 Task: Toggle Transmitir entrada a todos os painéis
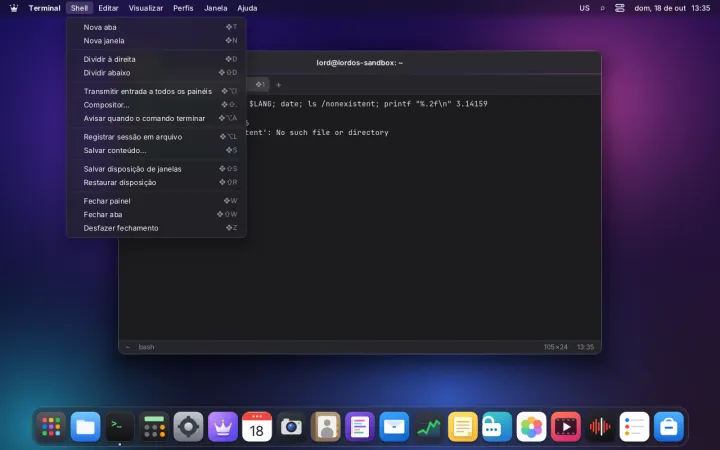pos(157,91)
